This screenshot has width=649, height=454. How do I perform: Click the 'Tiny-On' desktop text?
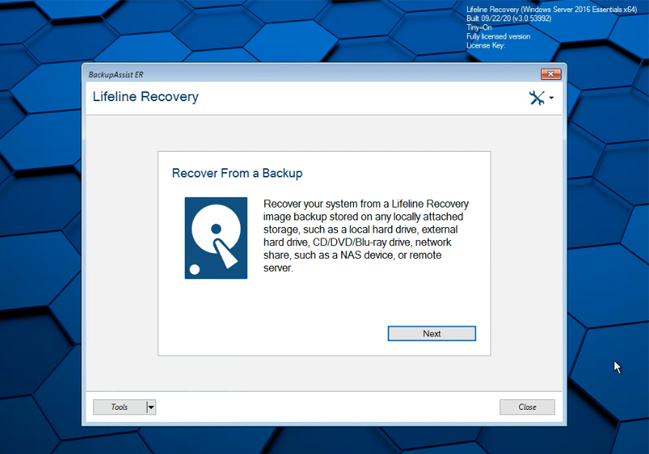coord(479,27)
